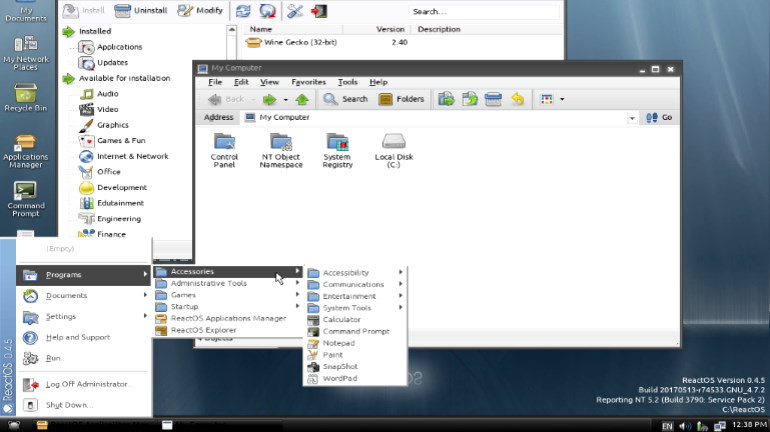Viewport: 770px width, 432px height.
Task: Open NT Object Namespace folder icon
Action: [x=281, y=150]
